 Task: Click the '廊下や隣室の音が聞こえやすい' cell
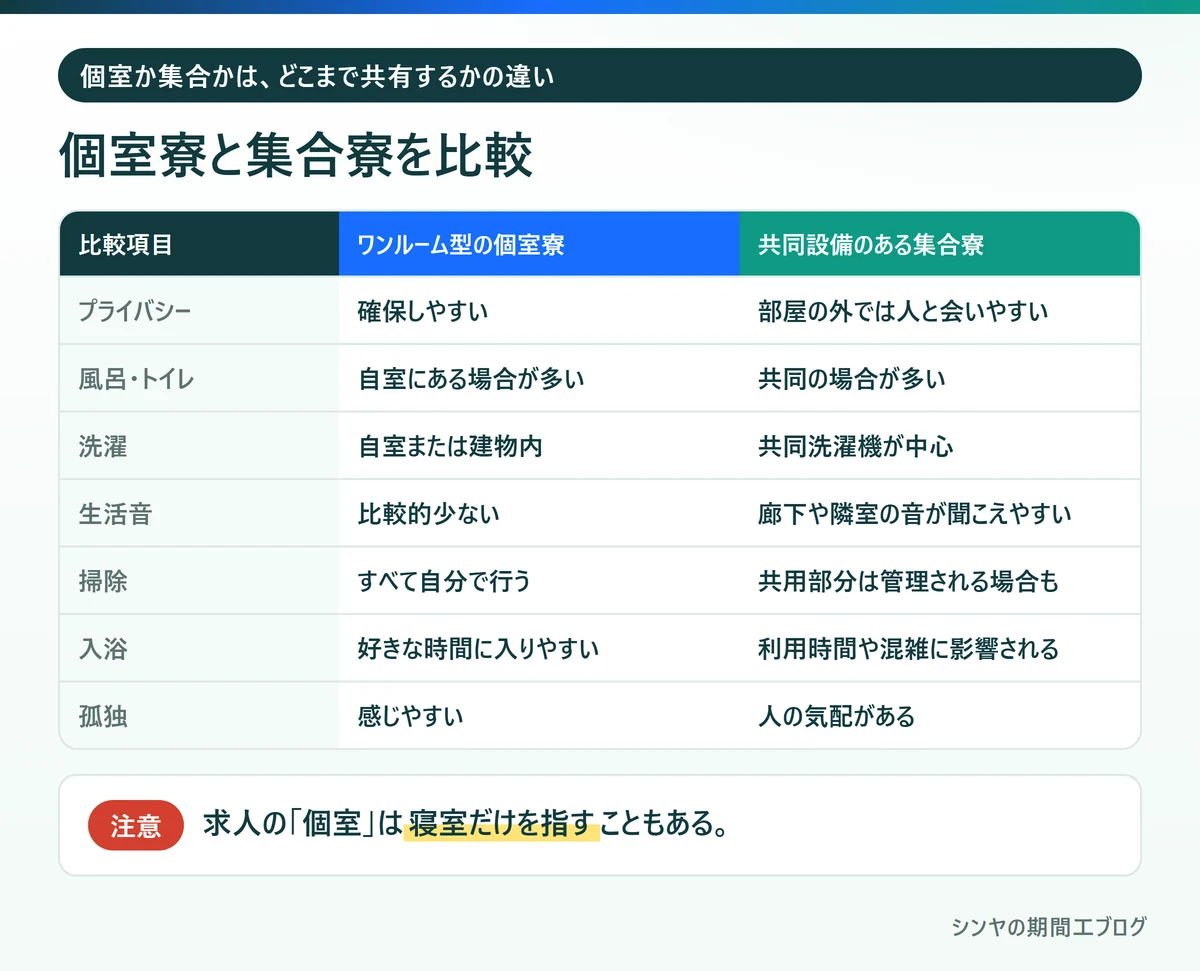point(940,514)
